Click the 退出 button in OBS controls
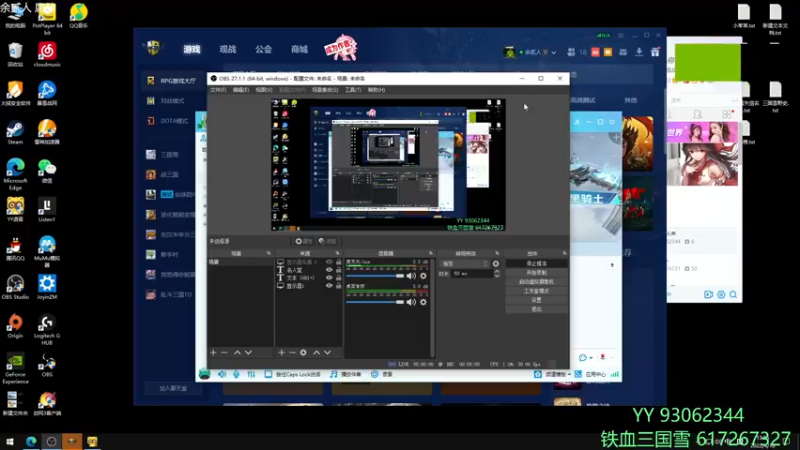The width and height of the screenshot is (800, 450). (x=536, y=309)
